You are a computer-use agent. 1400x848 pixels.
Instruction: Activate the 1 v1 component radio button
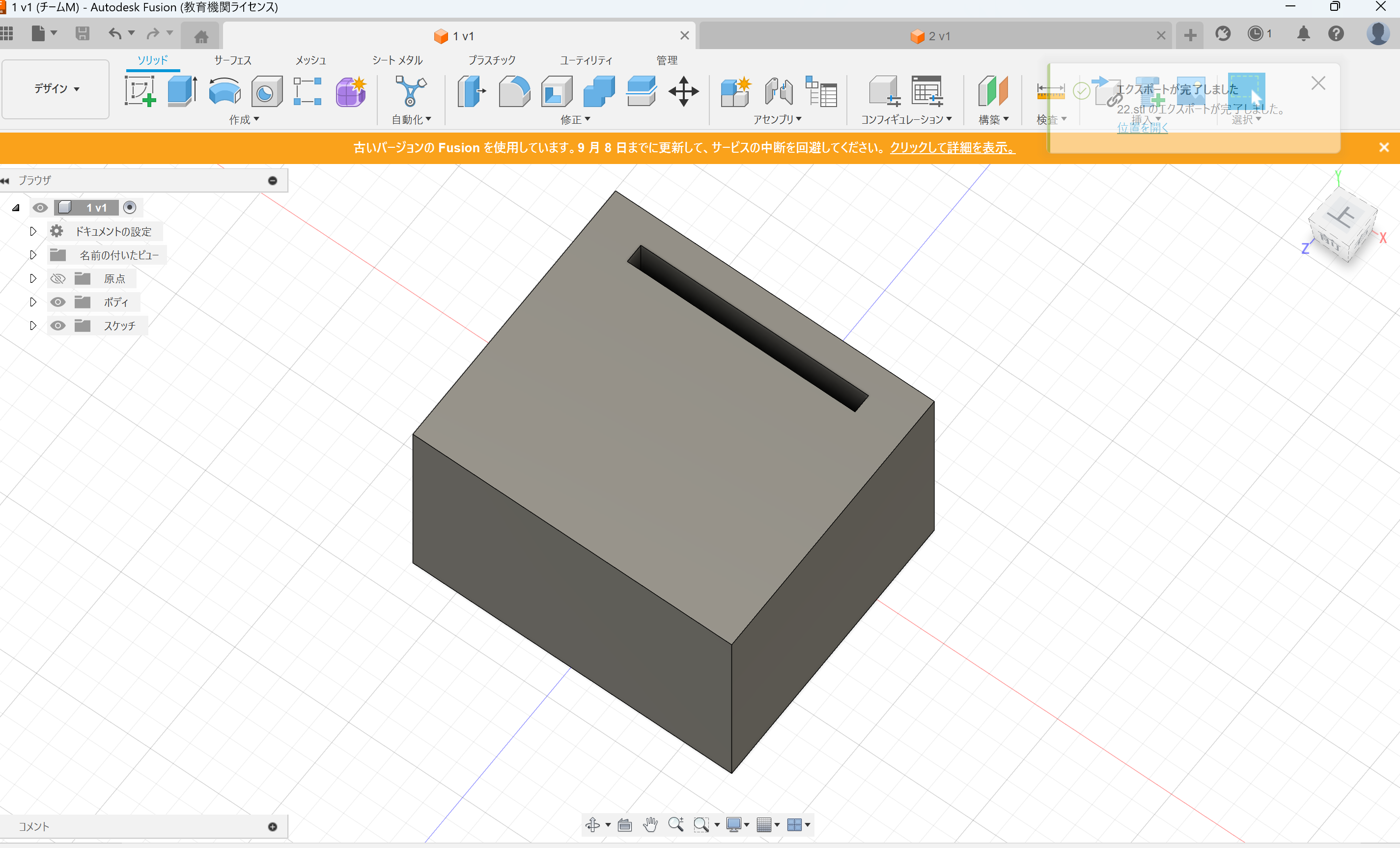coord(130,207)
